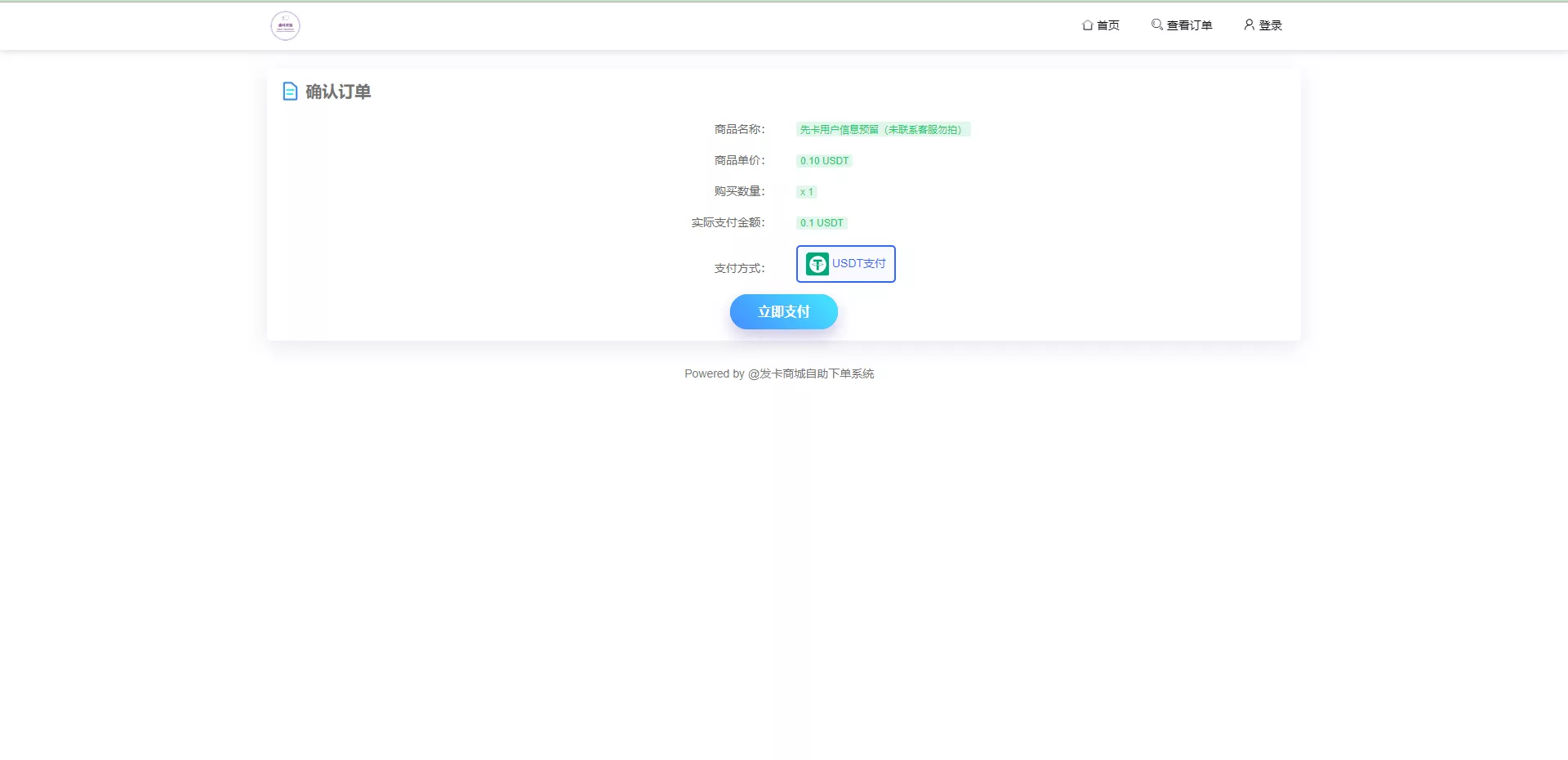Click the 确认订单 heading text
This screenshot has width=1568, height=760.
tap(336, 92)
